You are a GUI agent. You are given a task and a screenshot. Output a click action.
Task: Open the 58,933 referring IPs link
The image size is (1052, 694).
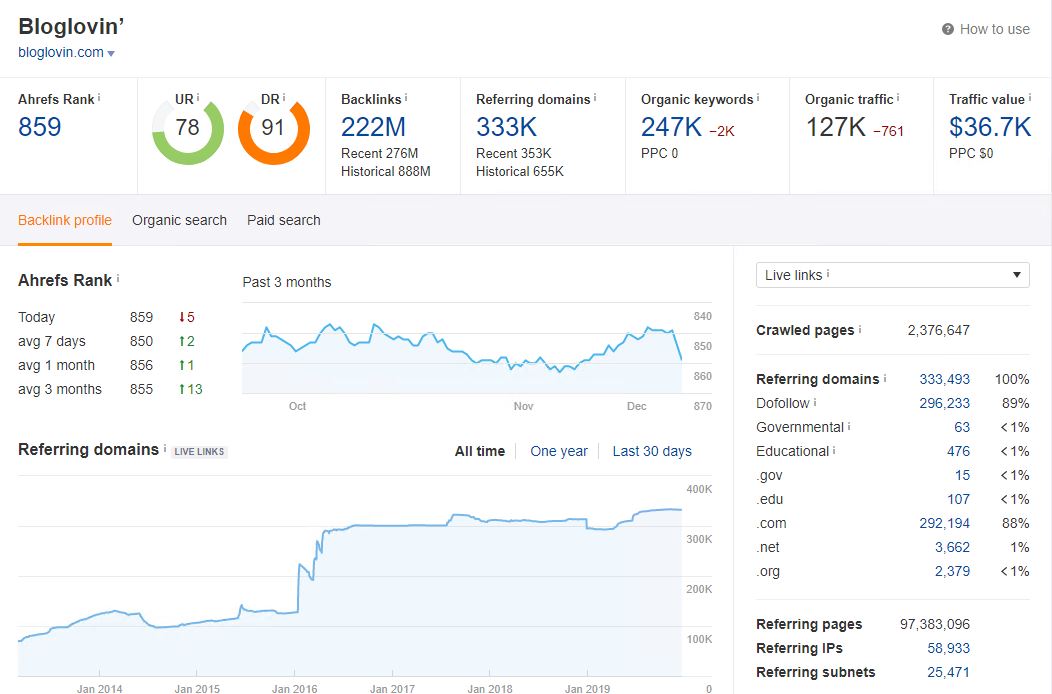[948, 648]
